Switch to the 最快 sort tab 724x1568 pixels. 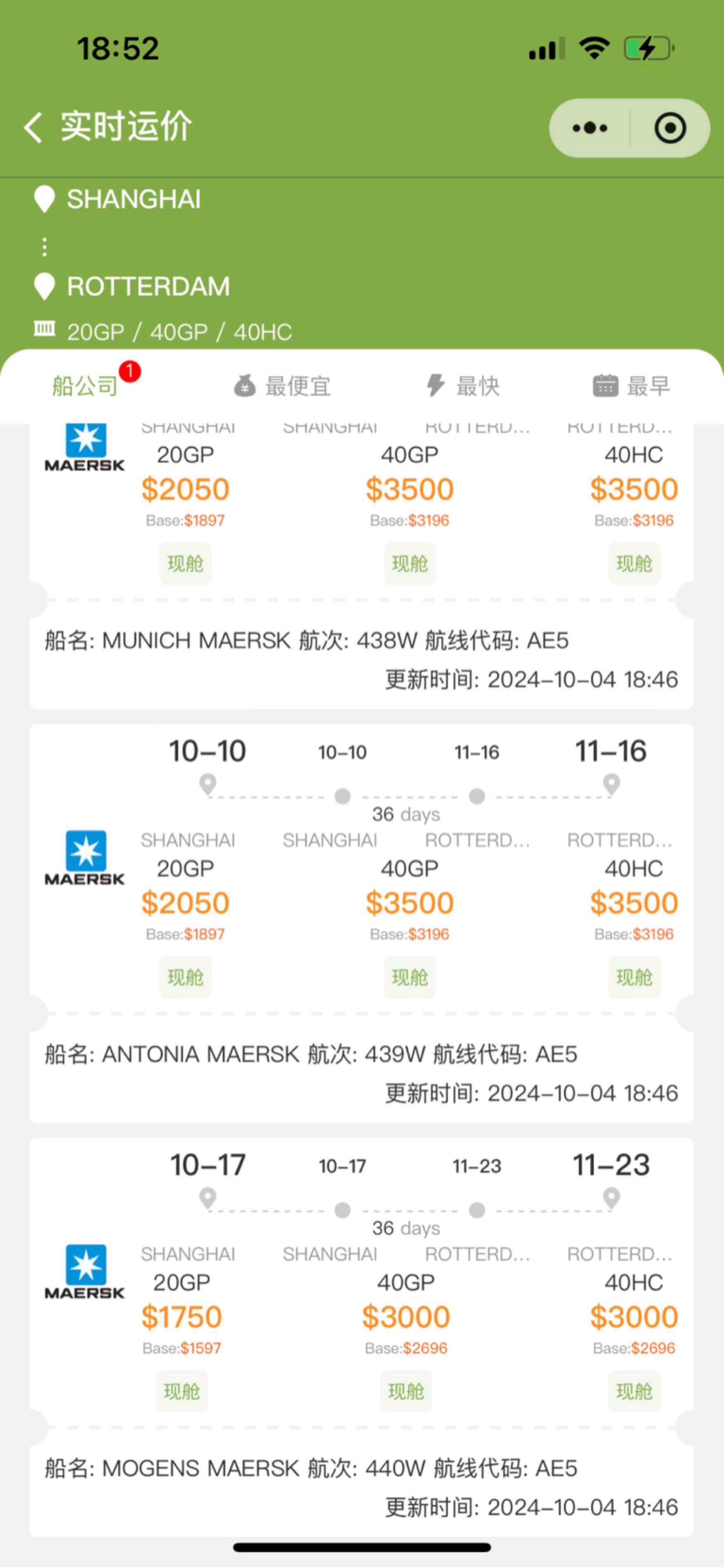463,385
